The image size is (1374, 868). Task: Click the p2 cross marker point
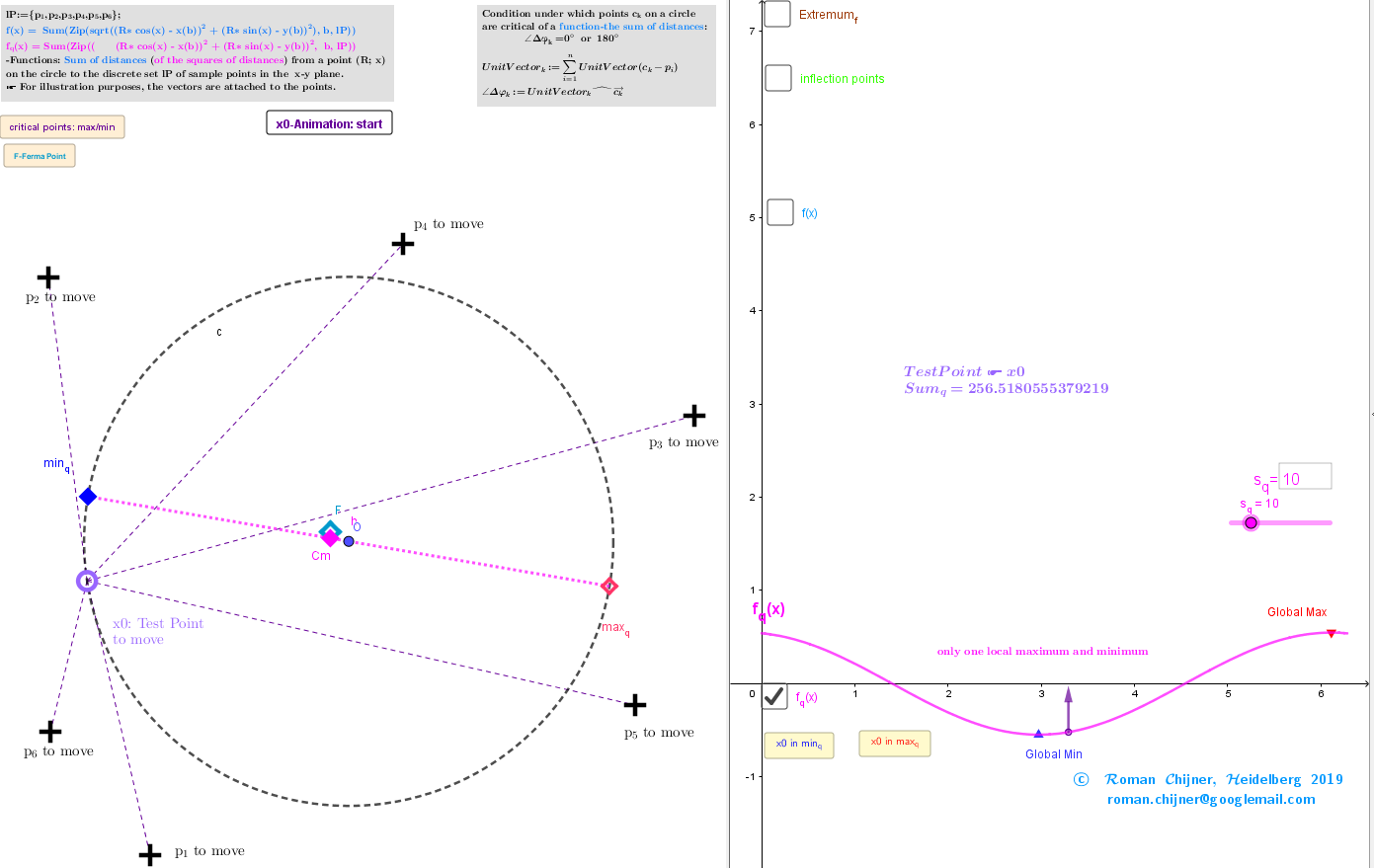(47, 278)
